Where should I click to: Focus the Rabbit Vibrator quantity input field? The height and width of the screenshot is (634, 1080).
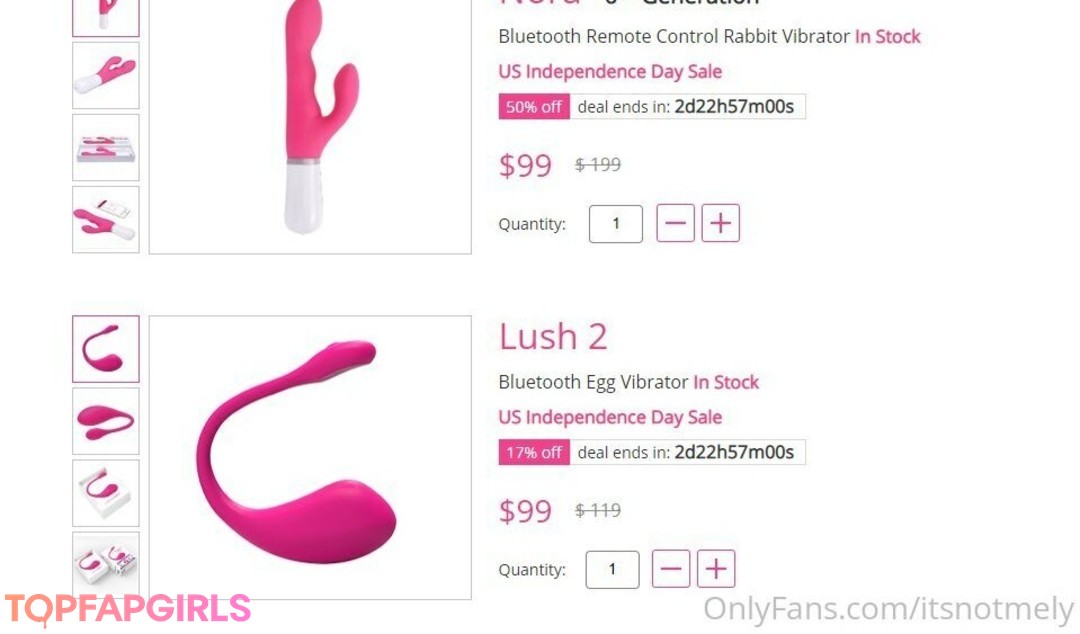616,223
